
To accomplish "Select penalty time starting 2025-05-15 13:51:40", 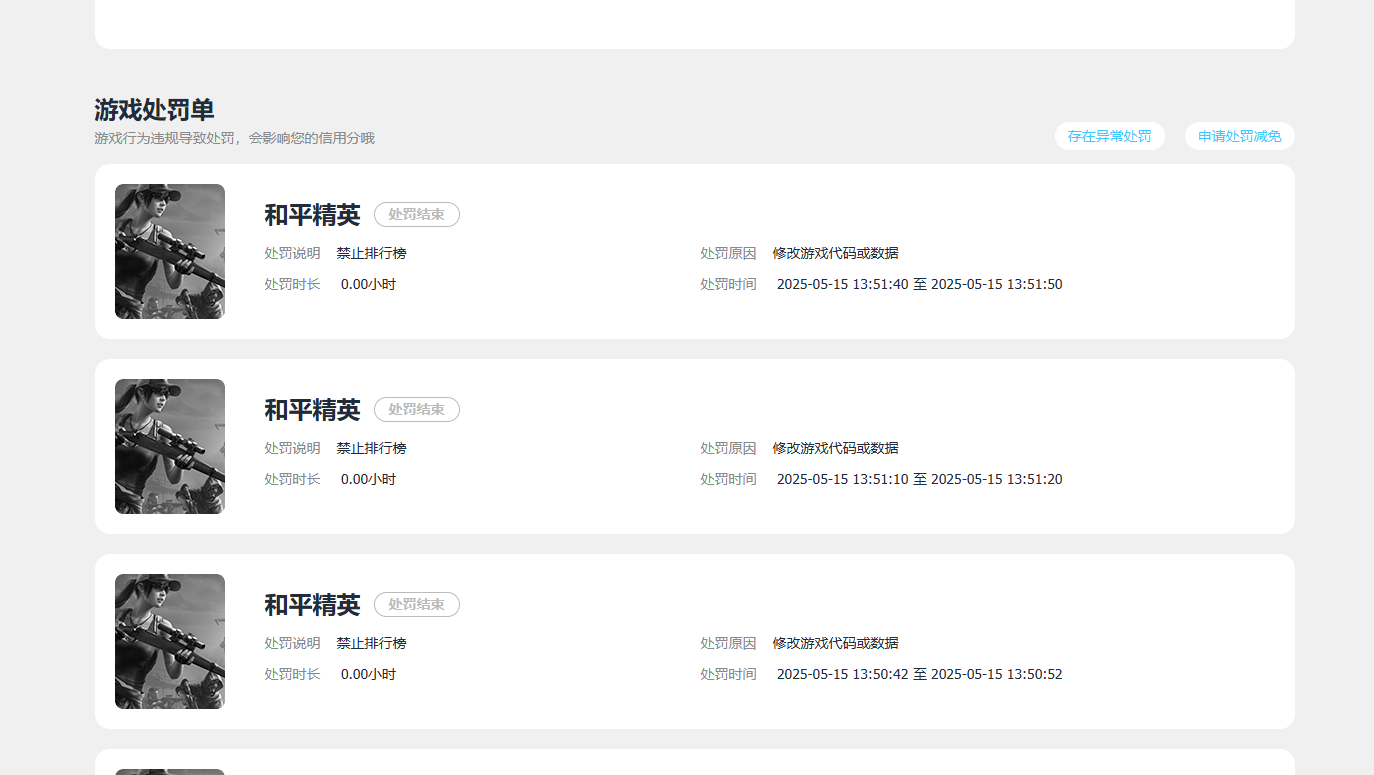I will pos(919,284).
